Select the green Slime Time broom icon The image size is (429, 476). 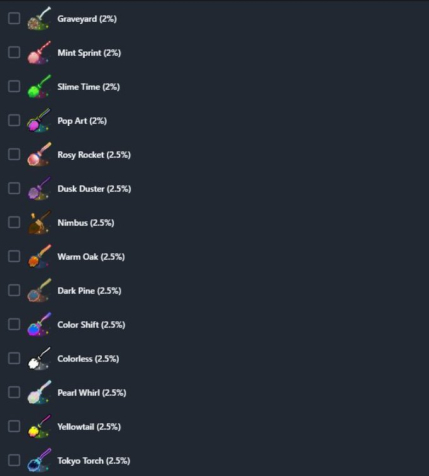click(x=39, y=87)
